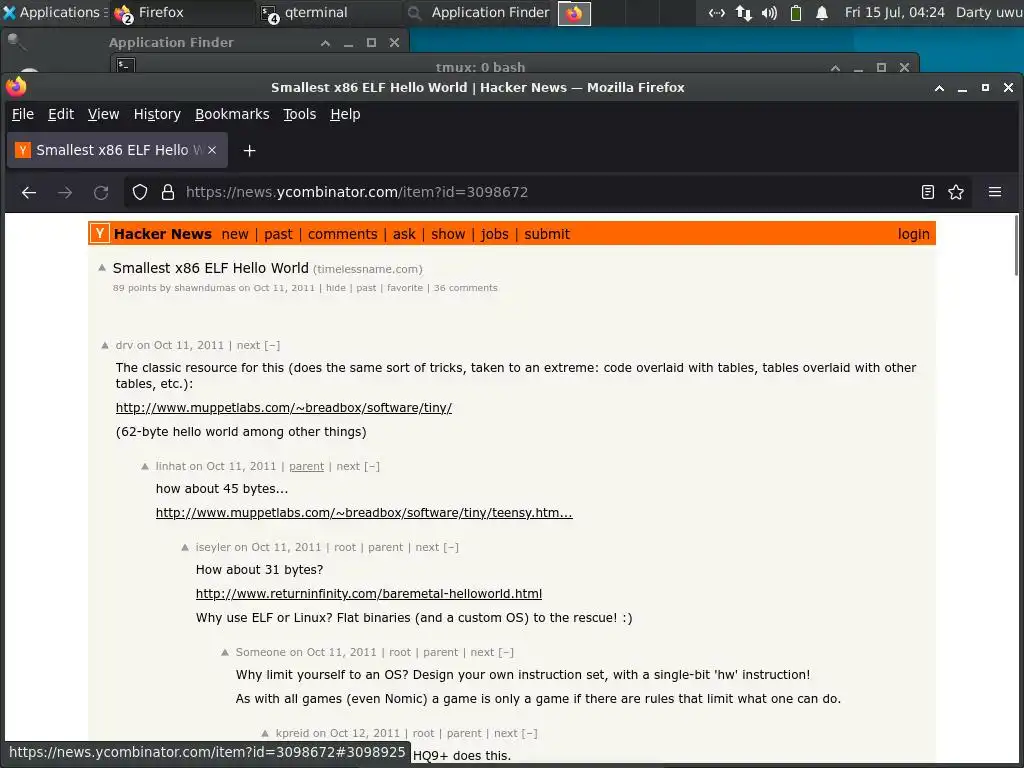Open the File menu
1024x768 pixels.
pos(23,114)
